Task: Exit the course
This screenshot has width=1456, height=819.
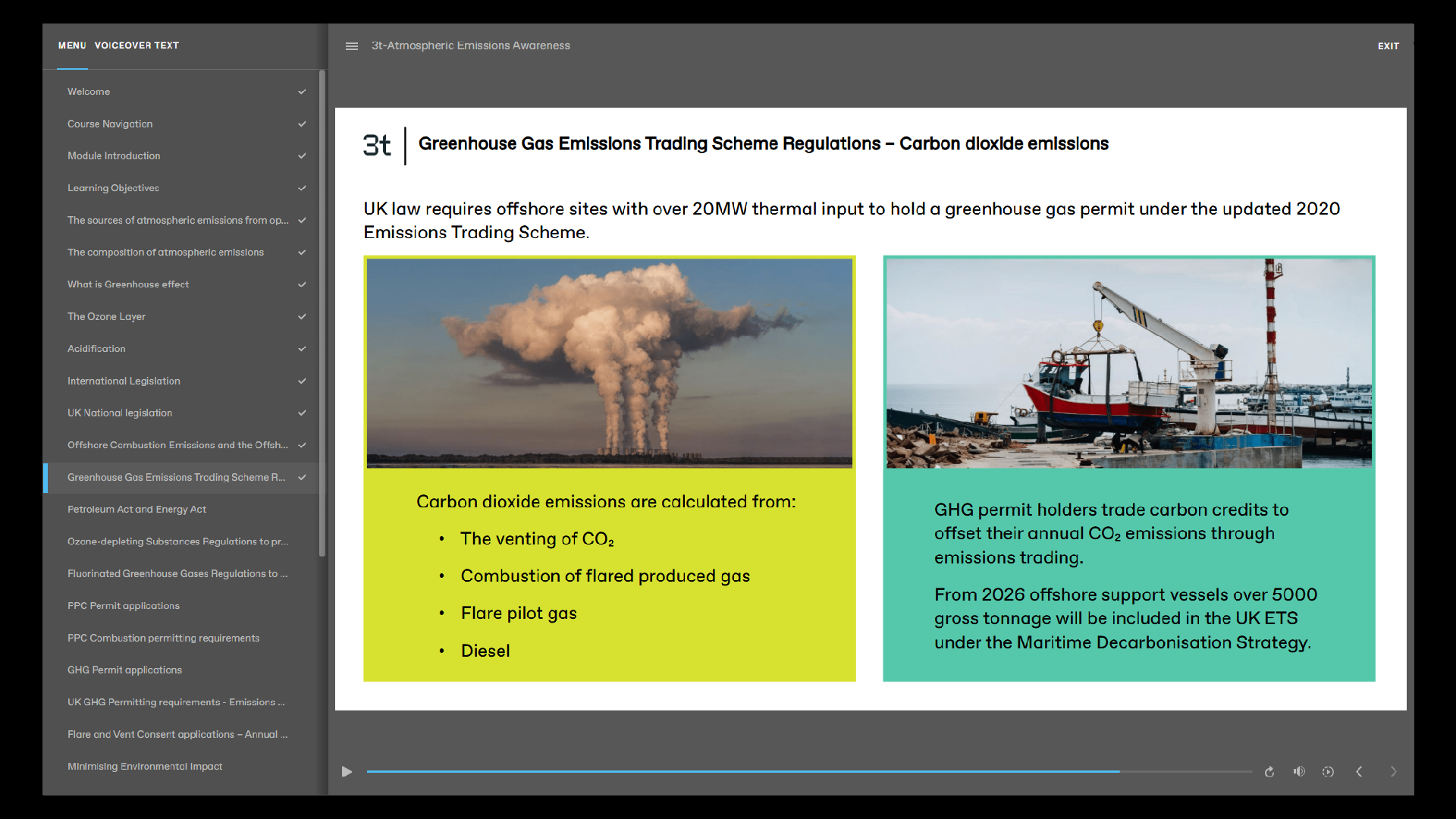Action: coord(1389,46)
